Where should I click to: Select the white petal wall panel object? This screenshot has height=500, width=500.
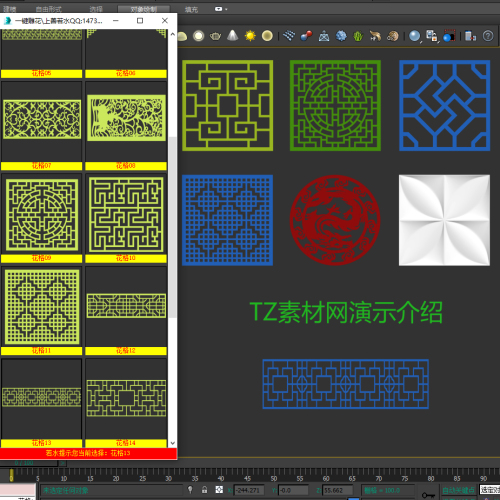tap(444, 220)
